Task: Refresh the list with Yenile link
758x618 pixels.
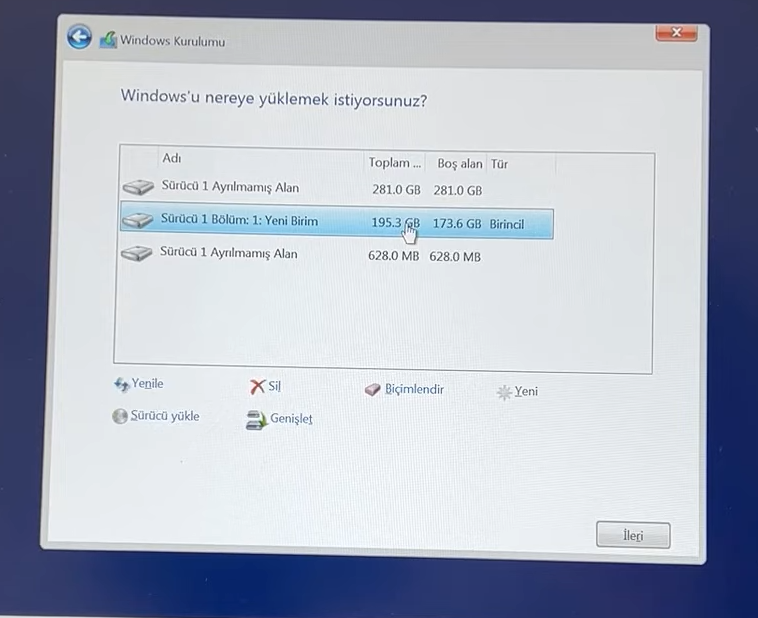Action: tap(147, 384)
